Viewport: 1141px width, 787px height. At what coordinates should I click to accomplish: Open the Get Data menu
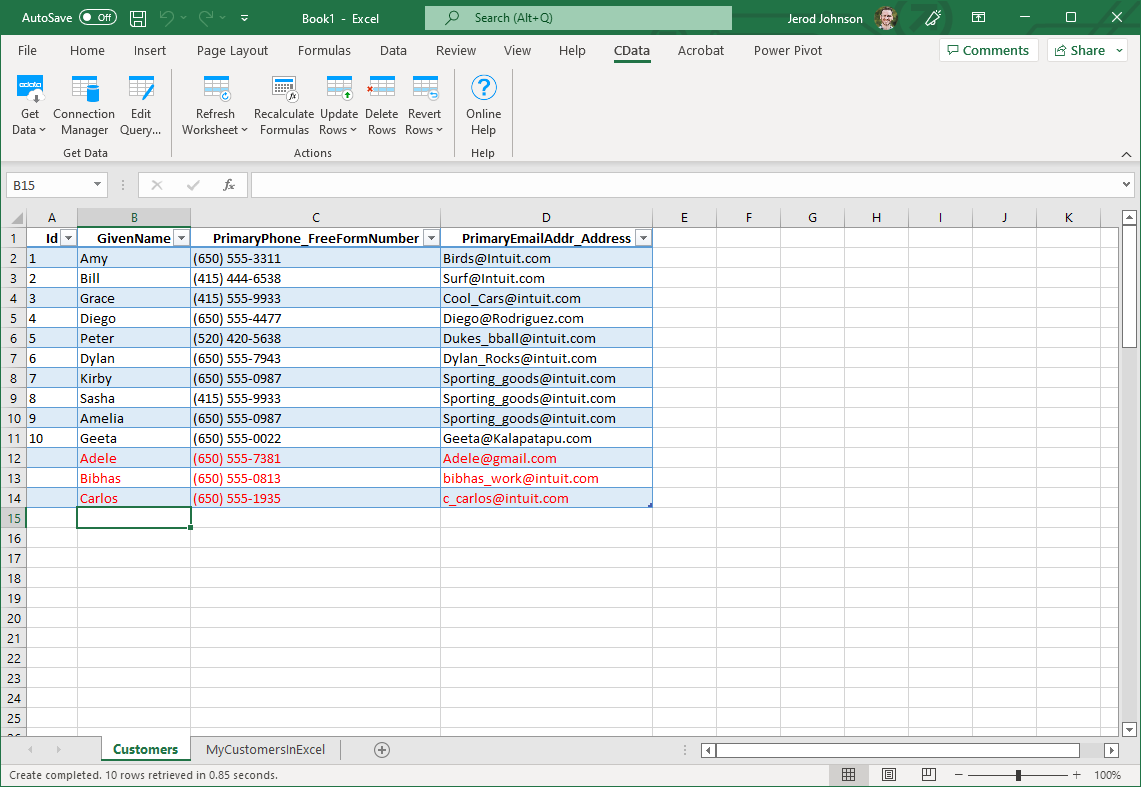point(30,105)
